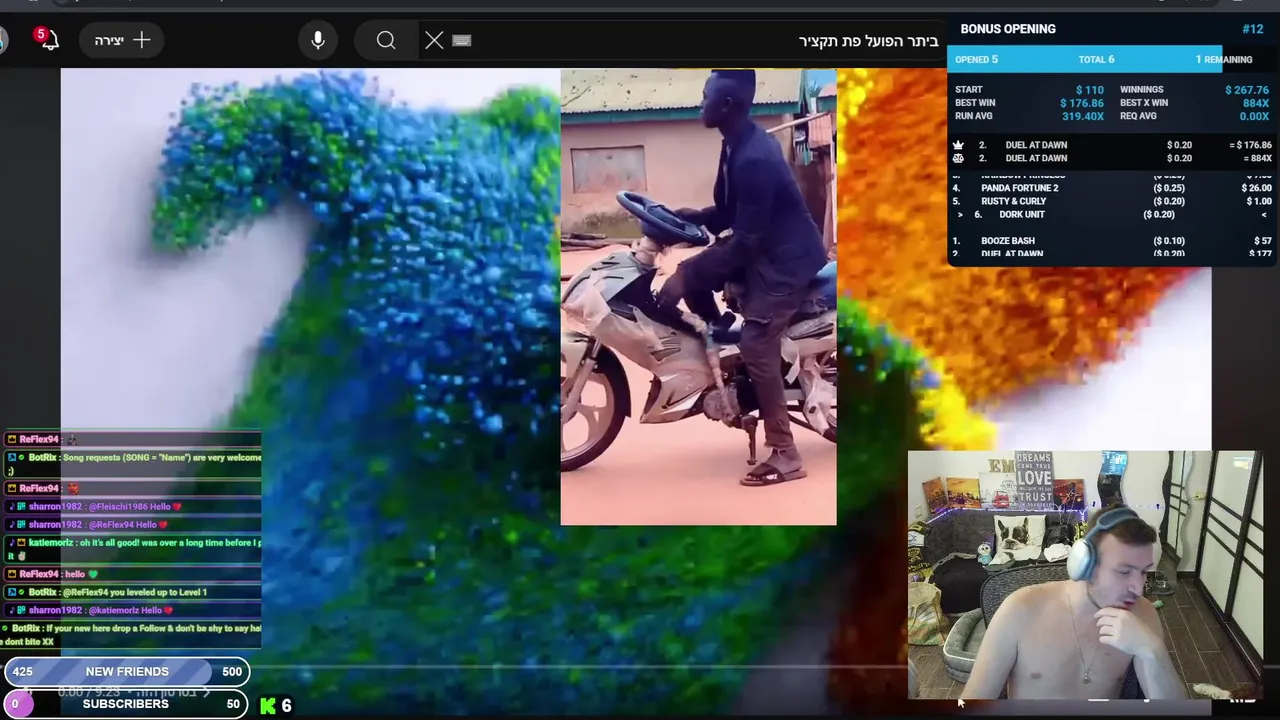This screenshot has width=1280, height=720.
Task: Click BotRix's leveled up to Level 1 message
Action: [x=132, y=592]
